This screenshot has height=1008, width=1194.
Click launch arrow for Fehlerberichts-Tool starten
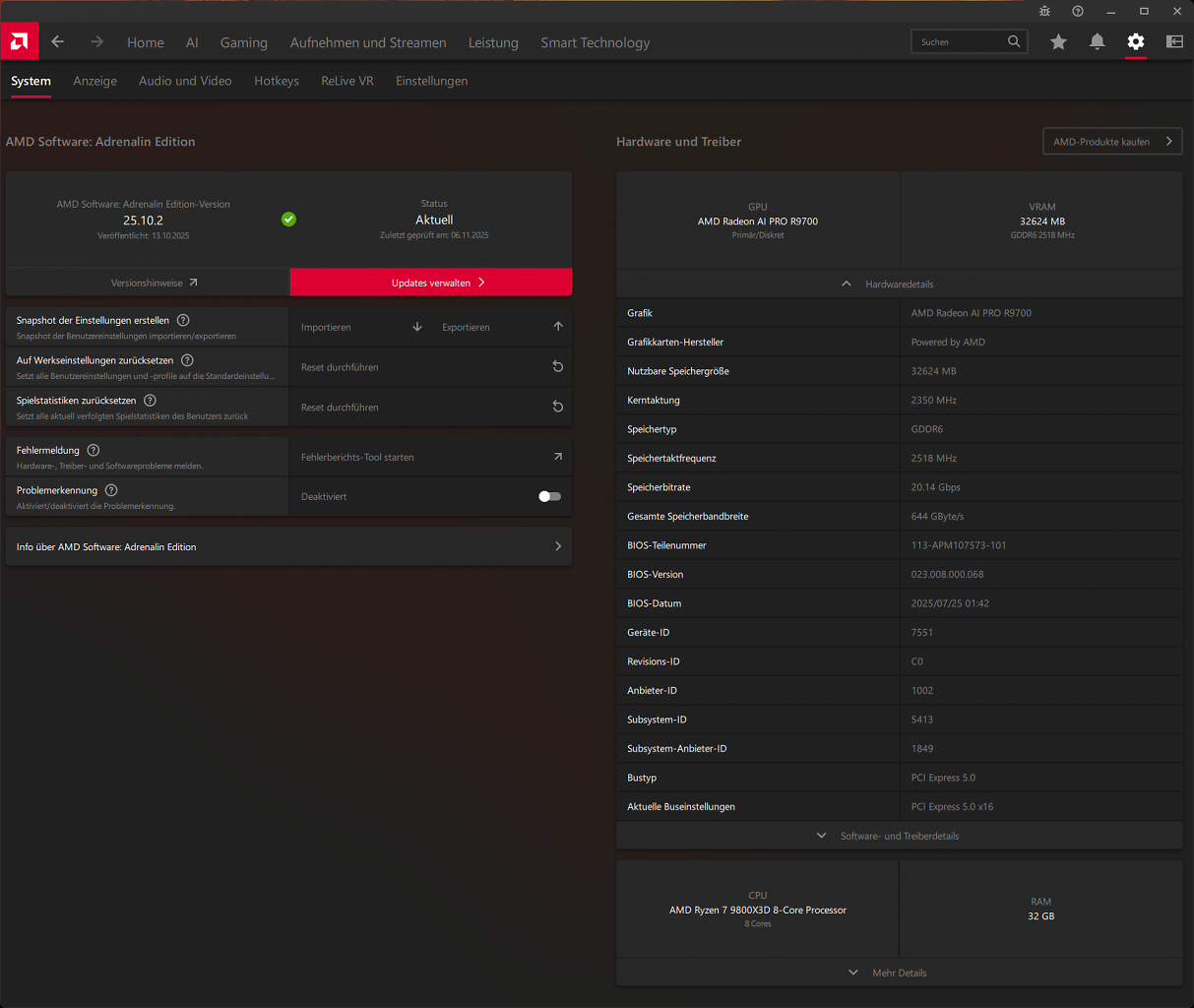[558, 457]
